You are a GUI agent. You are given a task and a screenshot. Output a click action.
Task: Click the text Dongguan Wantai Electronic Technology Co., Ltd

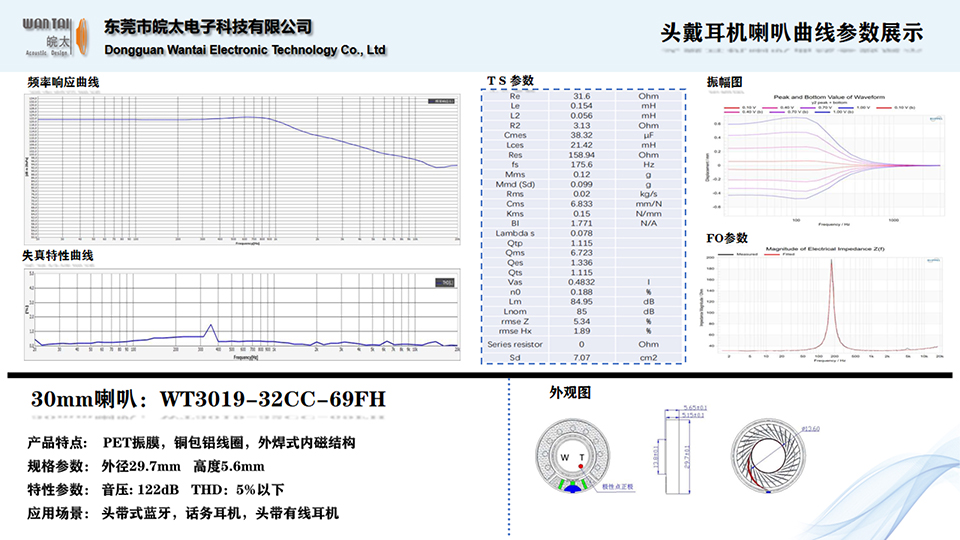(x=245, y=50)
